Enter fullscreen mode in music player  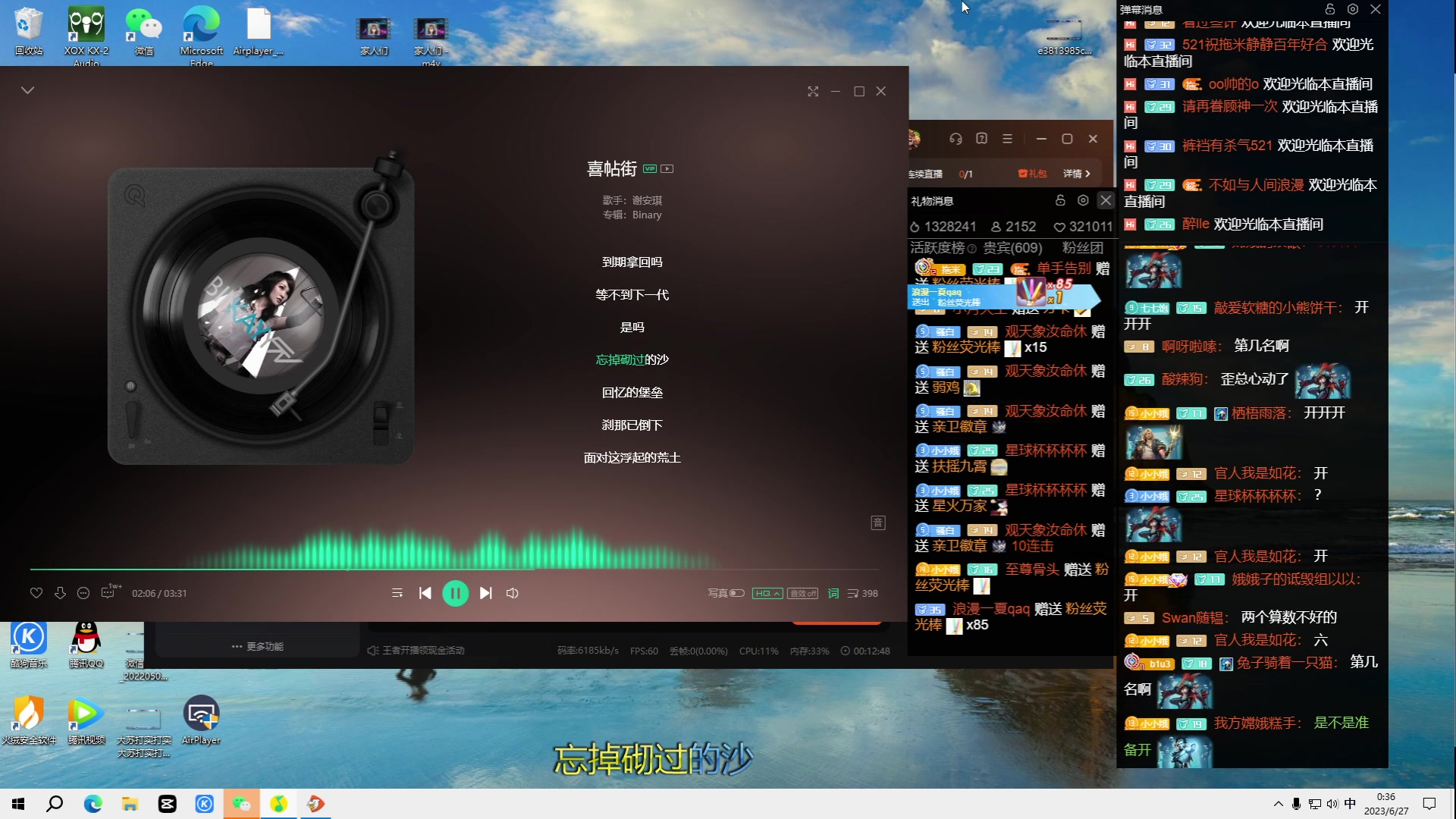pos(813,91)
